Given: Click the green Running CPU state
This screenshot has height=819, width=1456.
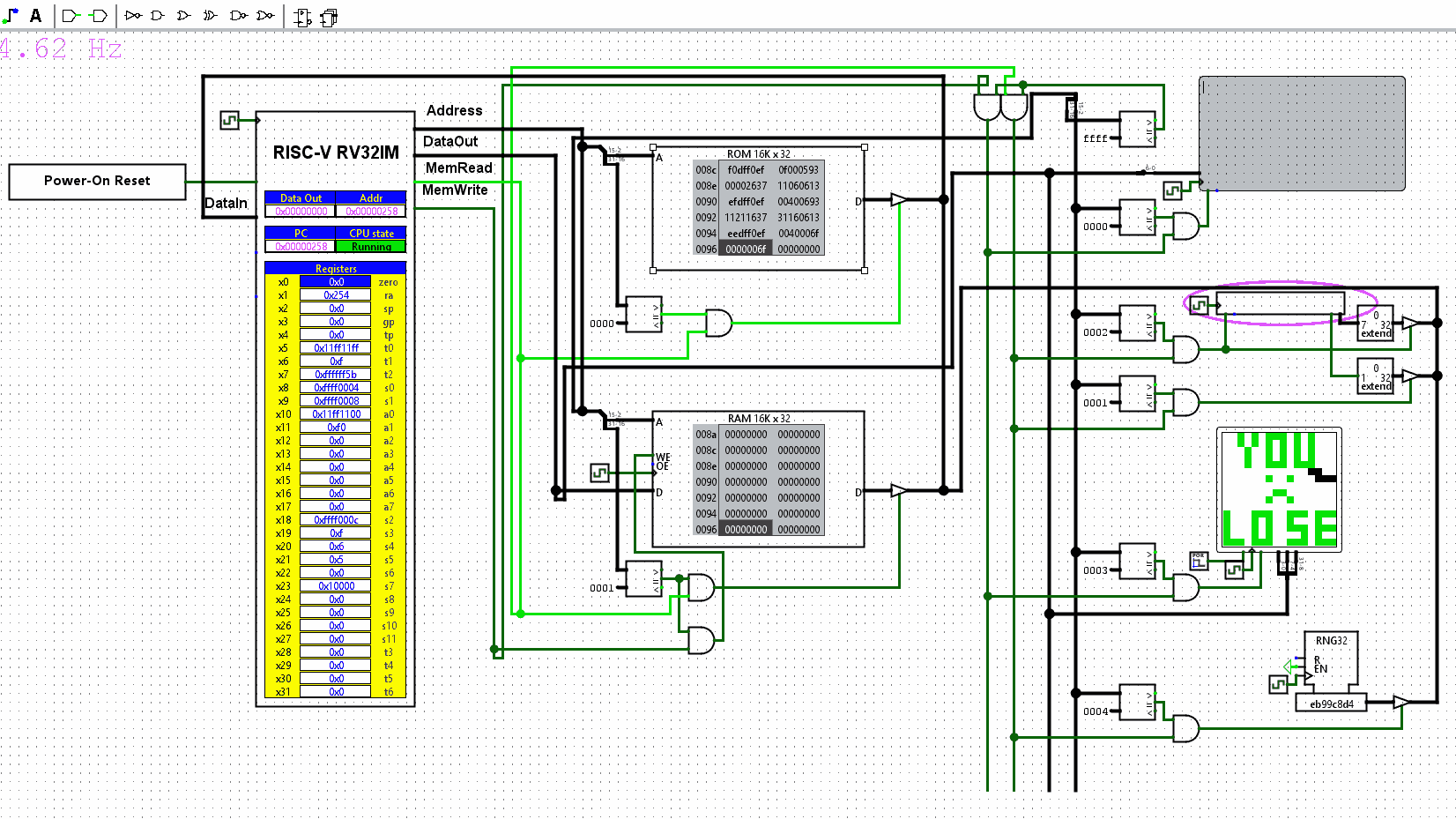Looking at the screenshot, I should pos(371,247).
